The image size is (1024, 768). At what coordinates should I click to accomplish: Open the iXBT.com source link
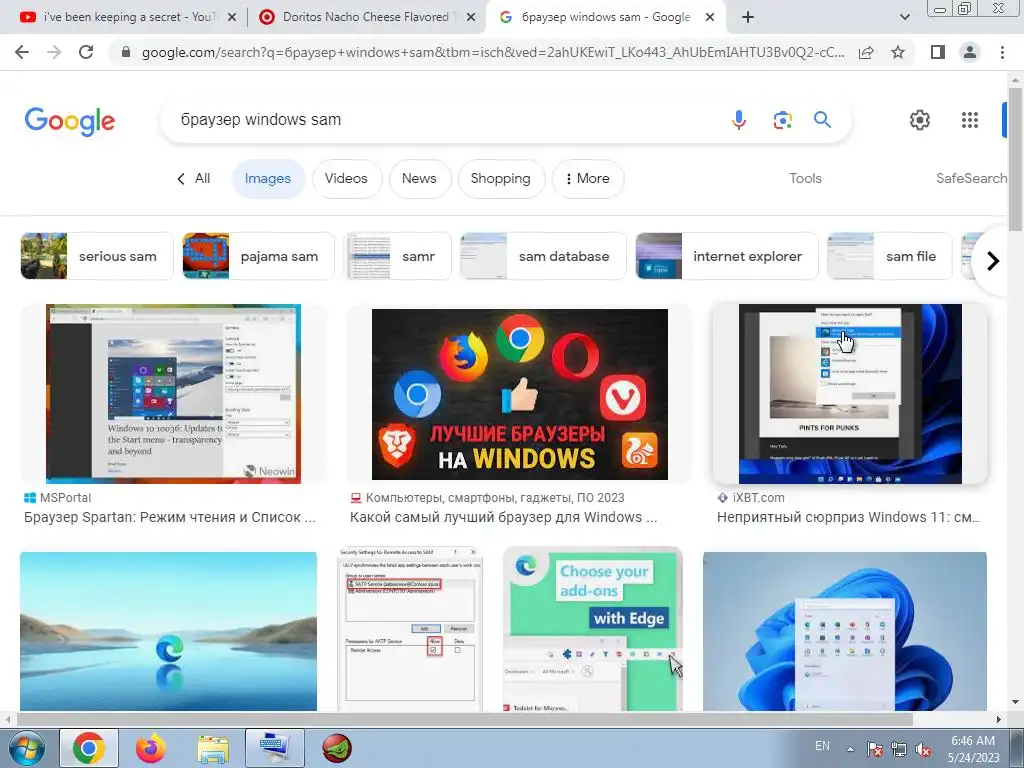[x=751, y=498]
